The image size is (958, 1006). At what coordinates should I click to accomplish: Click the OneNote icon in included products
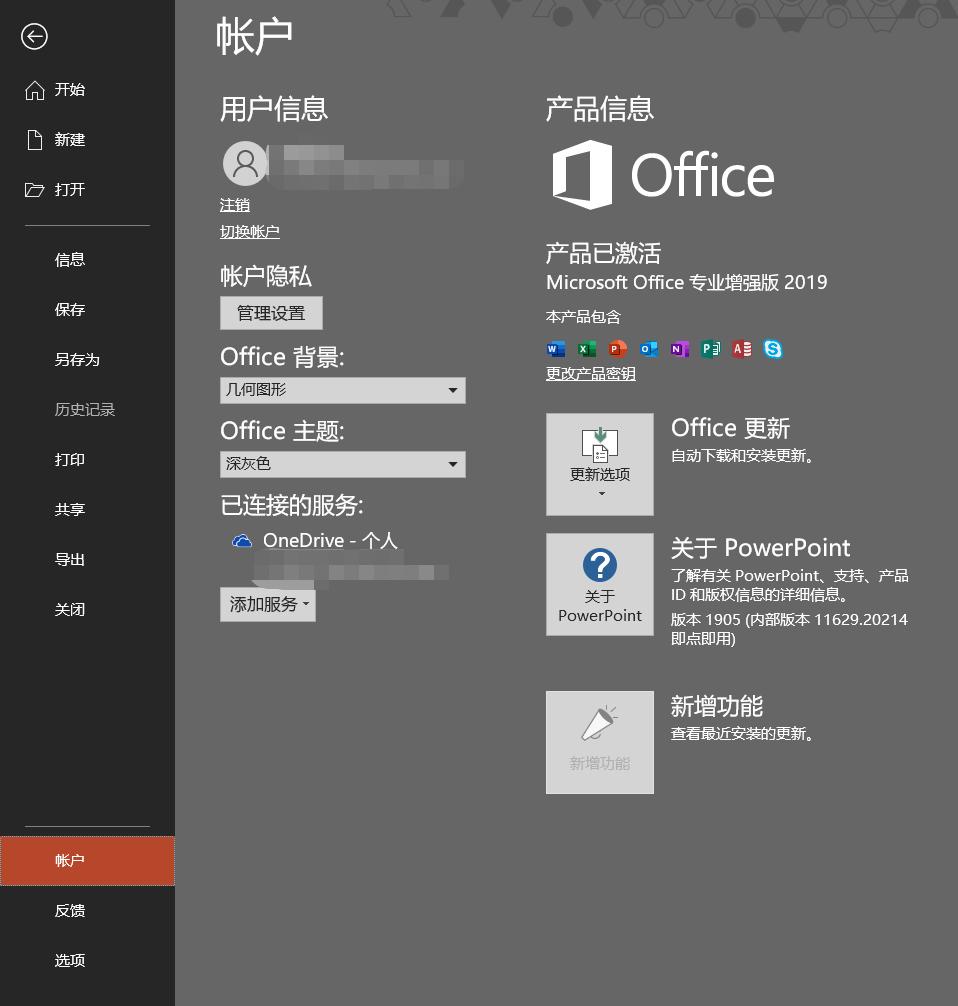click(680, 349)
